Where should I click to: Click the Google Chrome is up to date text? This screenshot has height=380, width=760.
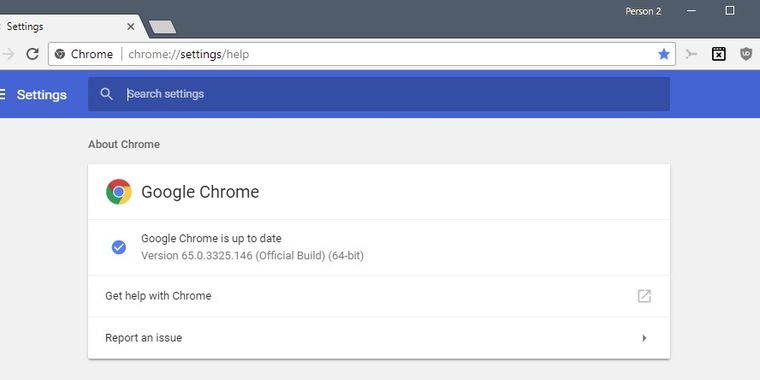[211, 238]
